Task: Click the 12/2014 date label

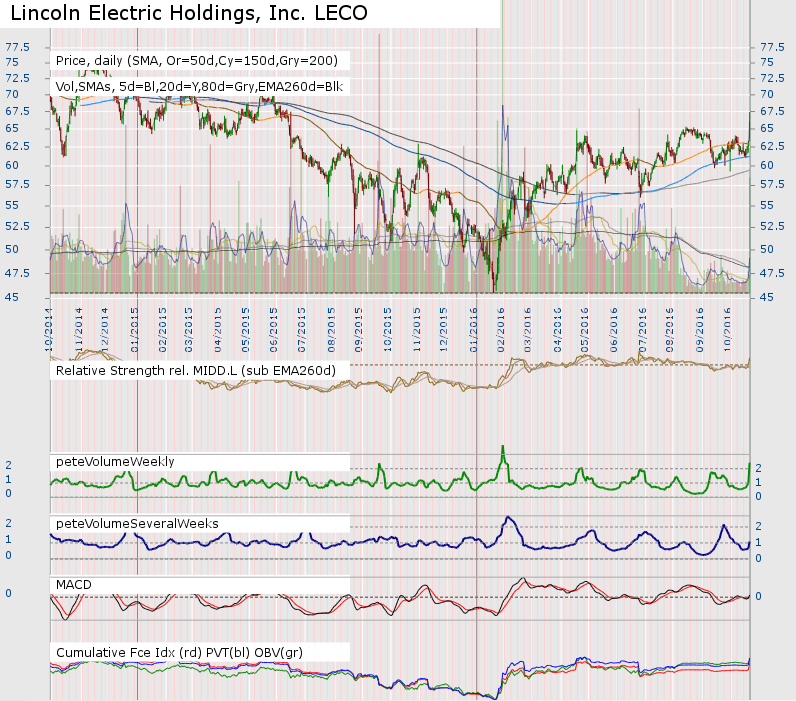Action: coord(105,329)
